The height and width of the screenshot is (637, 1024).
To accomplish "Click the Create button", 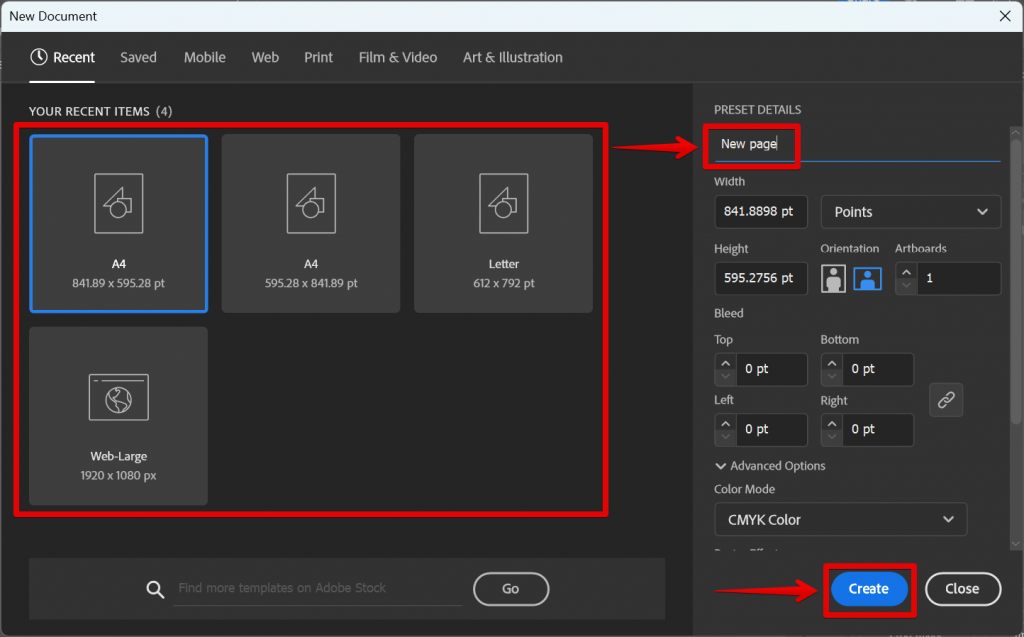I will coord(869,589).
